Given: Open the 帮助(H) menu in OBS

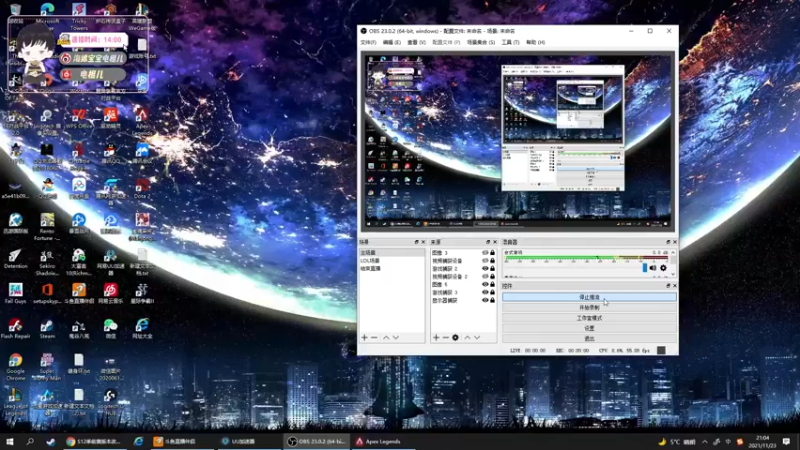Looking at the screenshot, I should point(535,42).
